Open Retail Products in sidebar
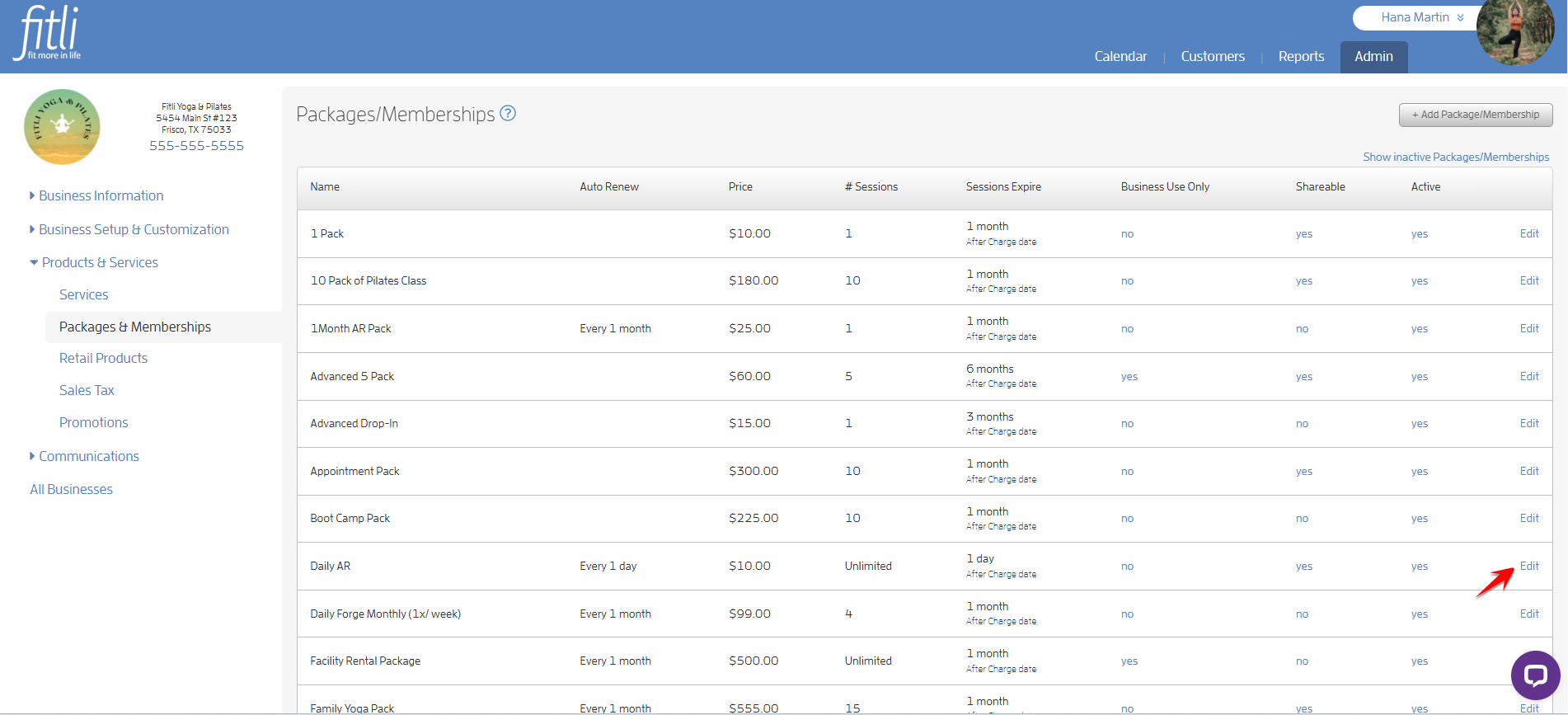 [103, 358]
